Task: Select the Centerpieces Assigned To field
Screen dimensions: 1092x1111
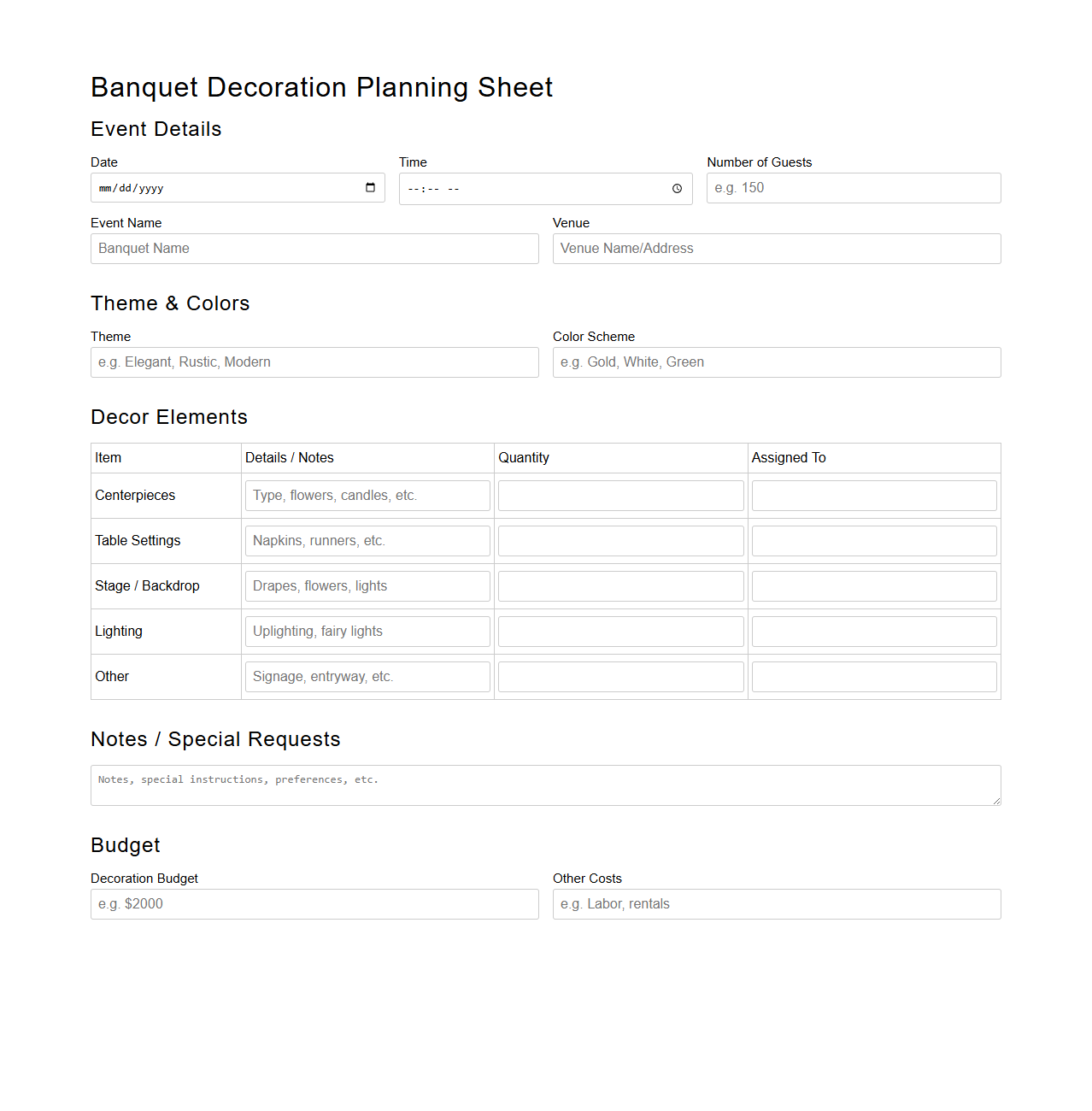Action: [873, 495]
